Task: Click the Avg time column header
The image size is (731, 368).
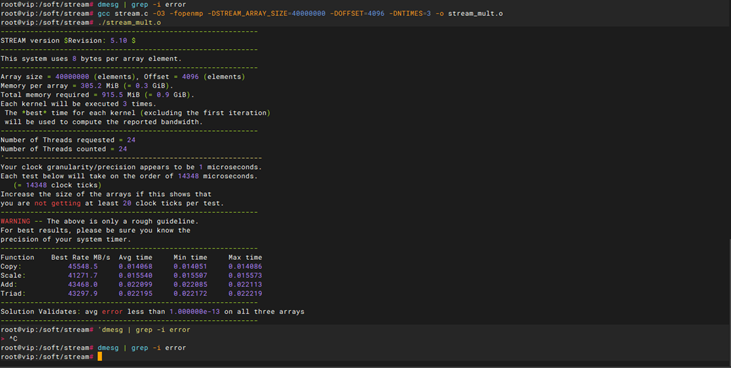Action: pyautogui.click(x=135, y=257)
